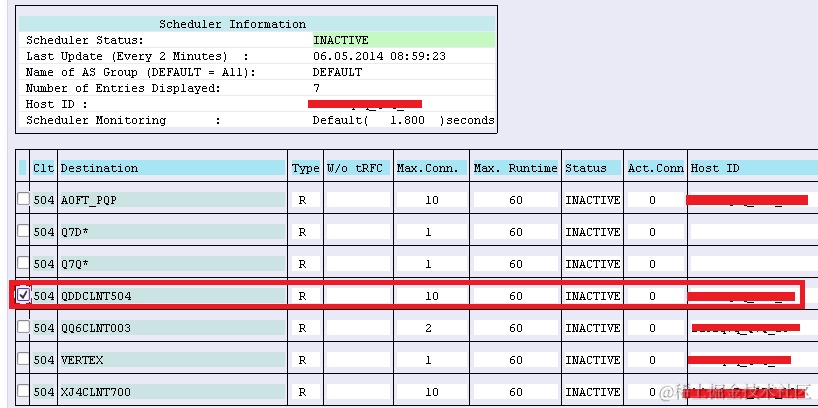Click Max.Conn. value 10 for AOFT_PQP
818x408 pixels.
coord(431,200)
